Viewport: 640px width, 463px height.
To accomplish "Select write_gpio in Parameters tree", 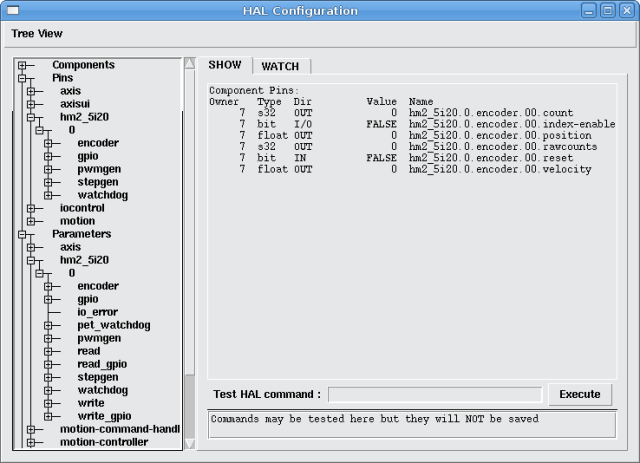I will coord(104,416).
